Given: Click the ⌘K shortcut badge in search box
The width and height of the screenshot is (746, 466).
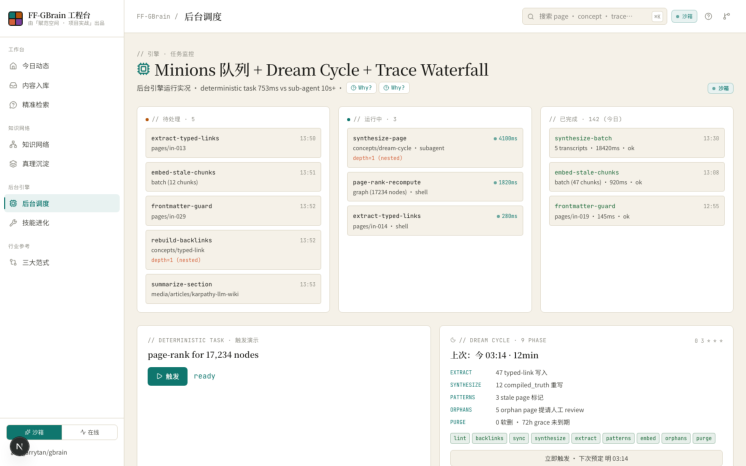Looking at the screenshot, I should click(x=657, y=17).
